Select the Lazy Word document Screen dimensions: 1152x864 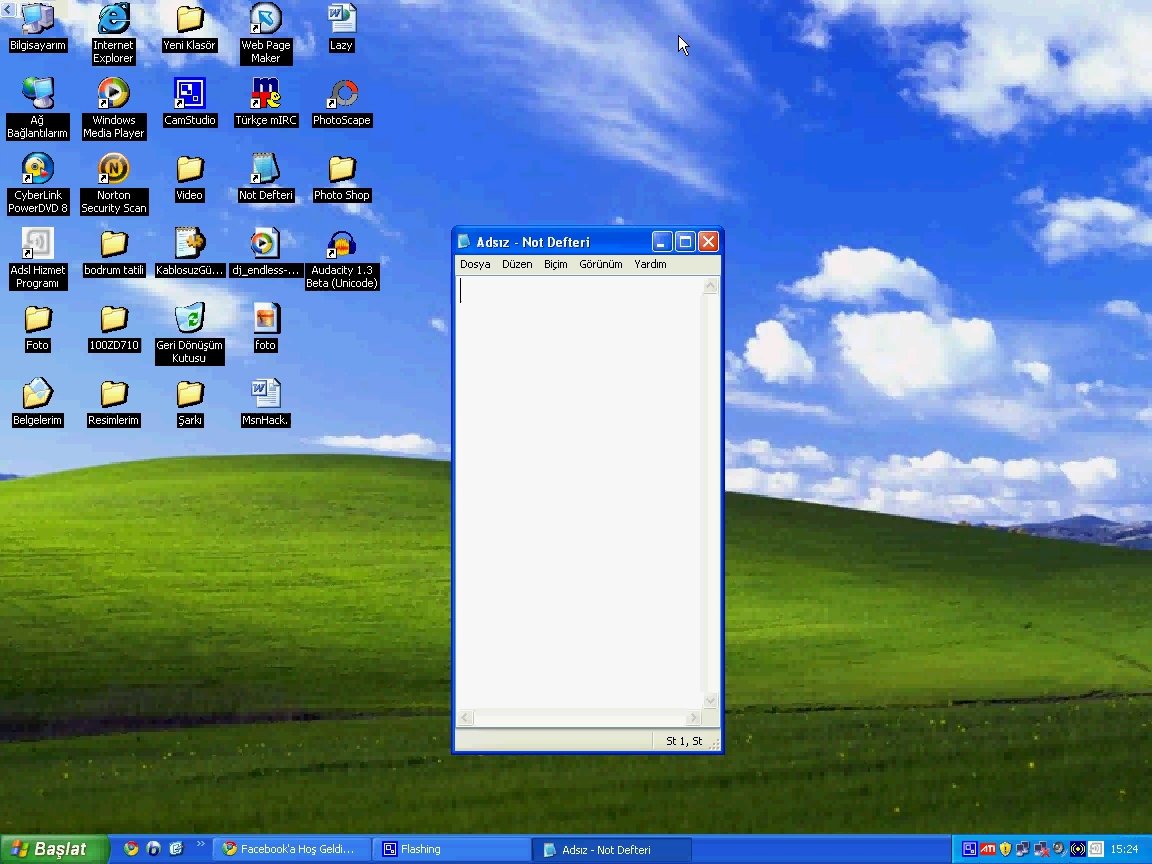[x=341, y=28]
